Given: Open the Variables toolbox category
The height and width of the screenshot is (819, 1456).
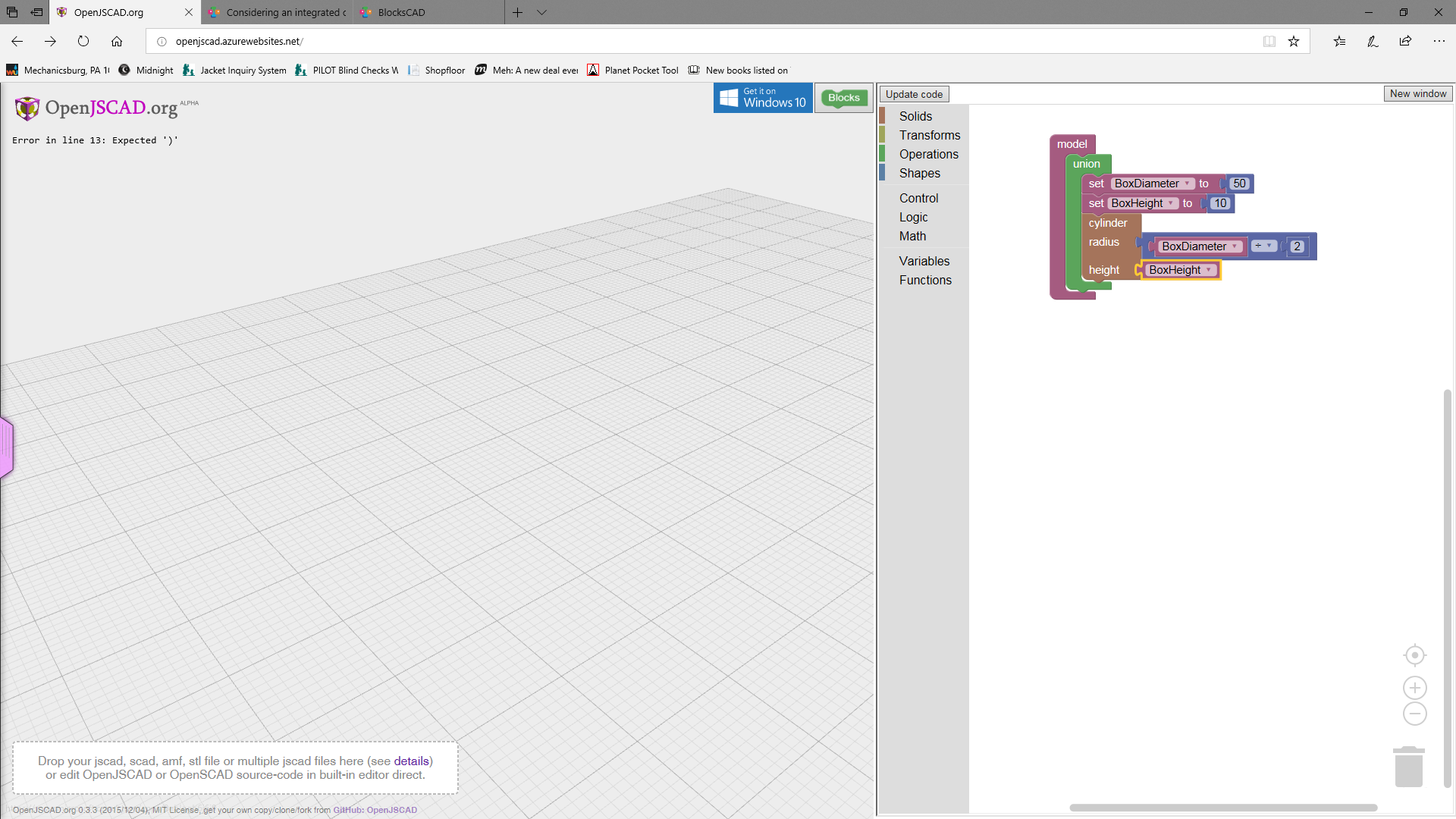Looking at the screenshot, I should point(924,261).
